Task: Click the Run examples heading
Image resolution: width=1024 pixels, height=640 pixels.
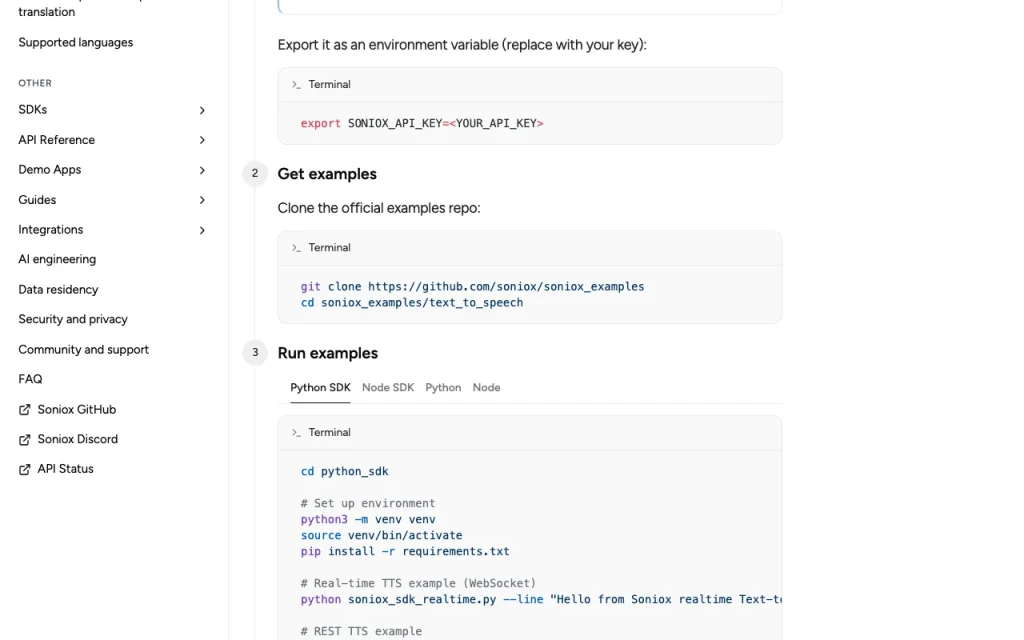Action: [328, 353]
